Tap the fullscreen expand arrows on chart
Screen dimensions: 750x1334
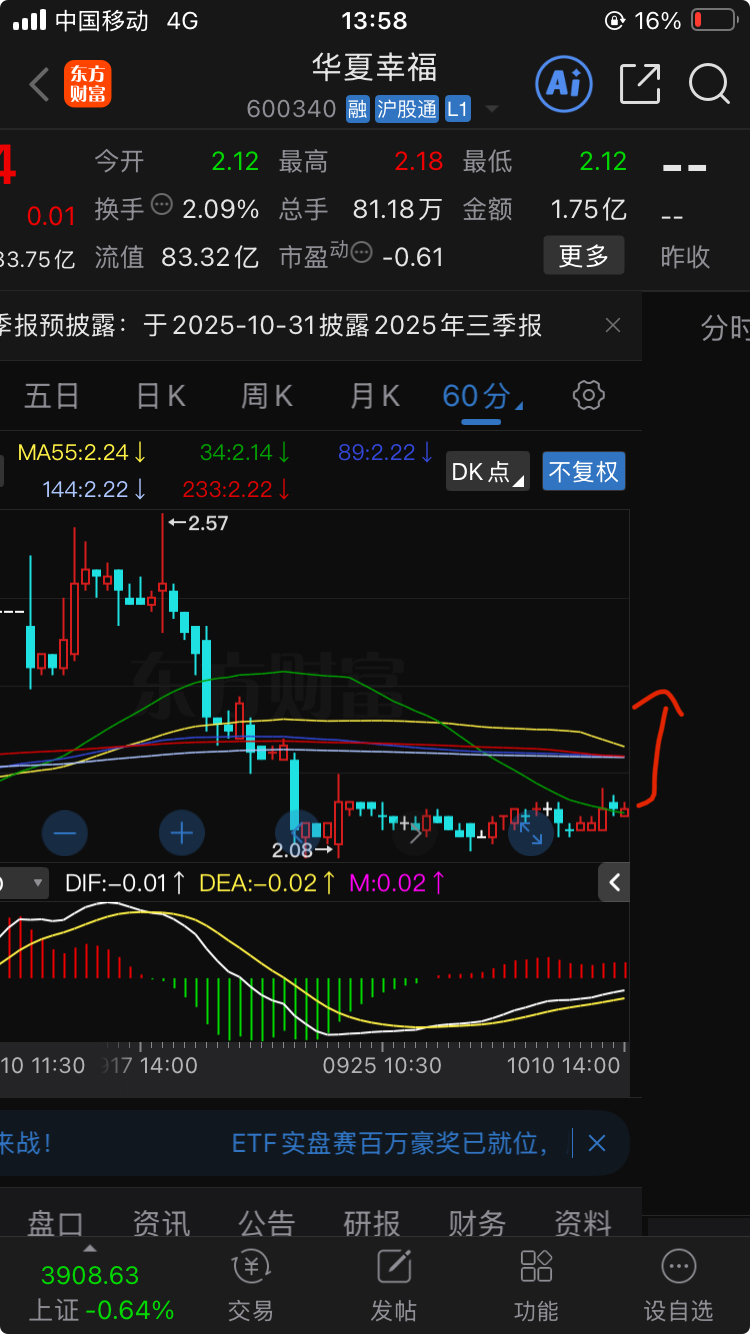tap(531, 833)
